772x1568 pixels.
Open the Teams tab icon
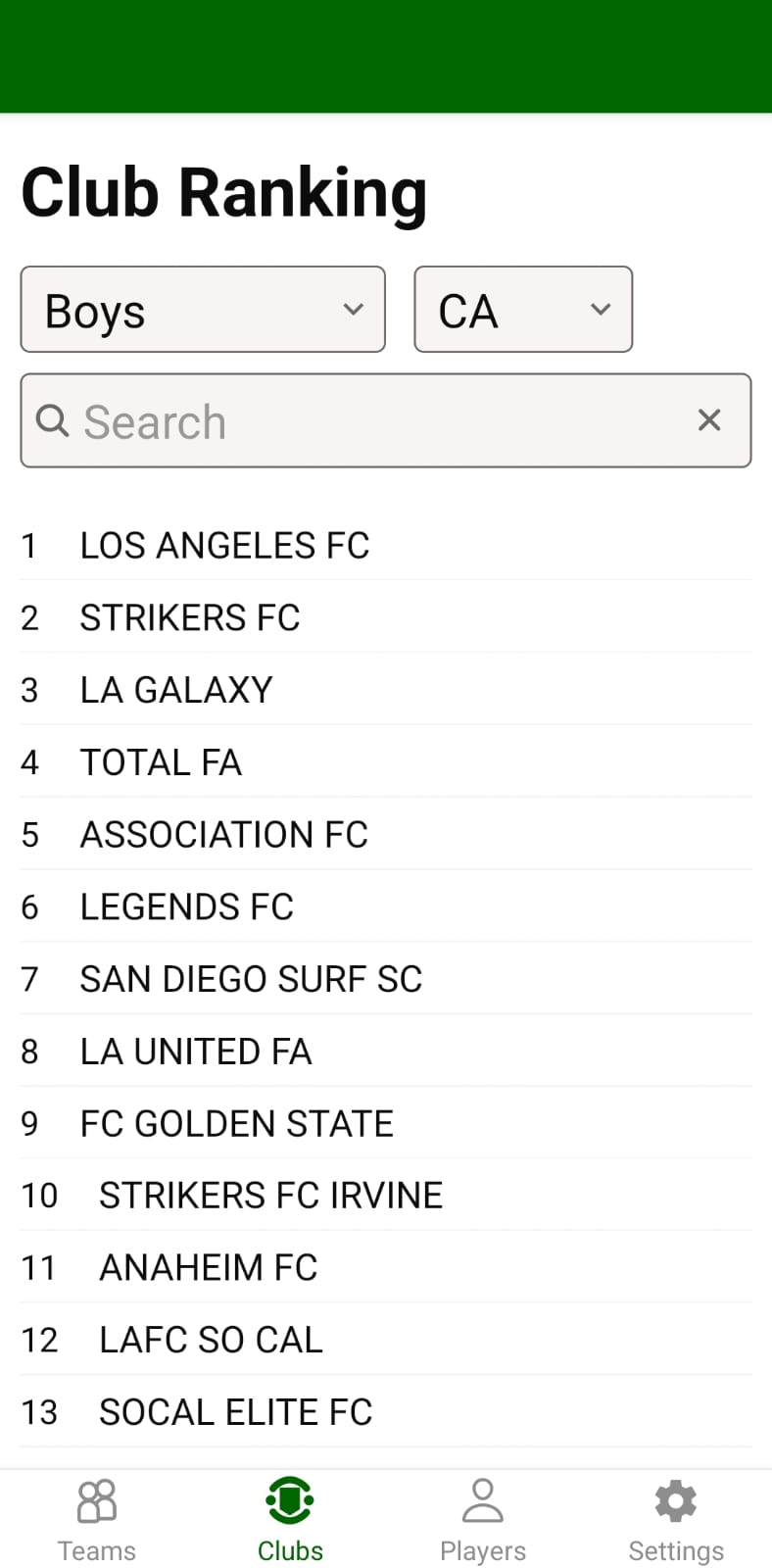coord(96,1501)
